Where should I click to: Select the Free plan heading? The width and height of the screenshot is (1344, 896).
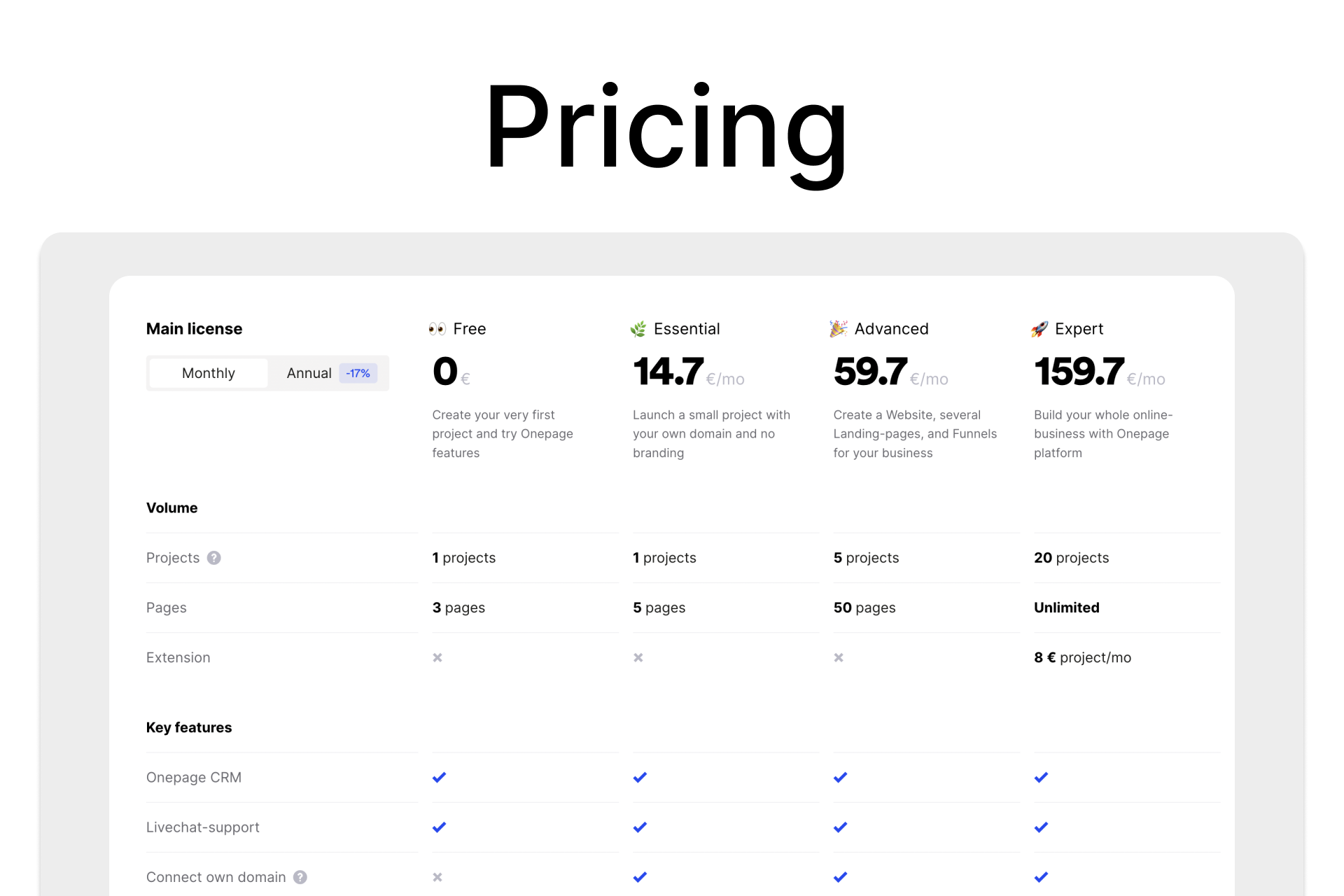pyautogui.click(x=469, y=328)
